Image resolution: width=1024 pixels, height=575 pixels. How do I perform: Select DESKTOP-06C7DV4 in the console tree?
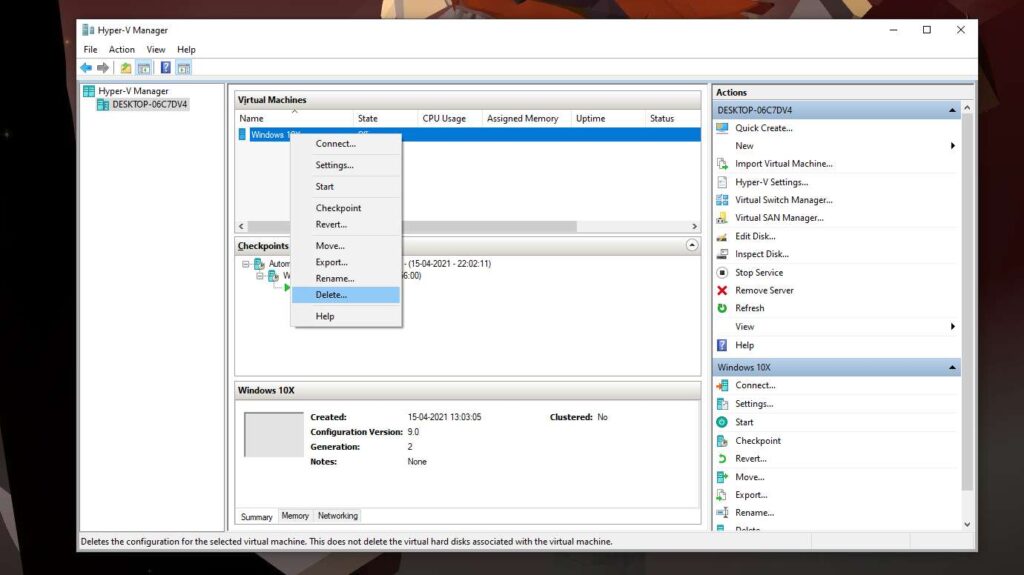pyautogui.click(x=150, y=105)
